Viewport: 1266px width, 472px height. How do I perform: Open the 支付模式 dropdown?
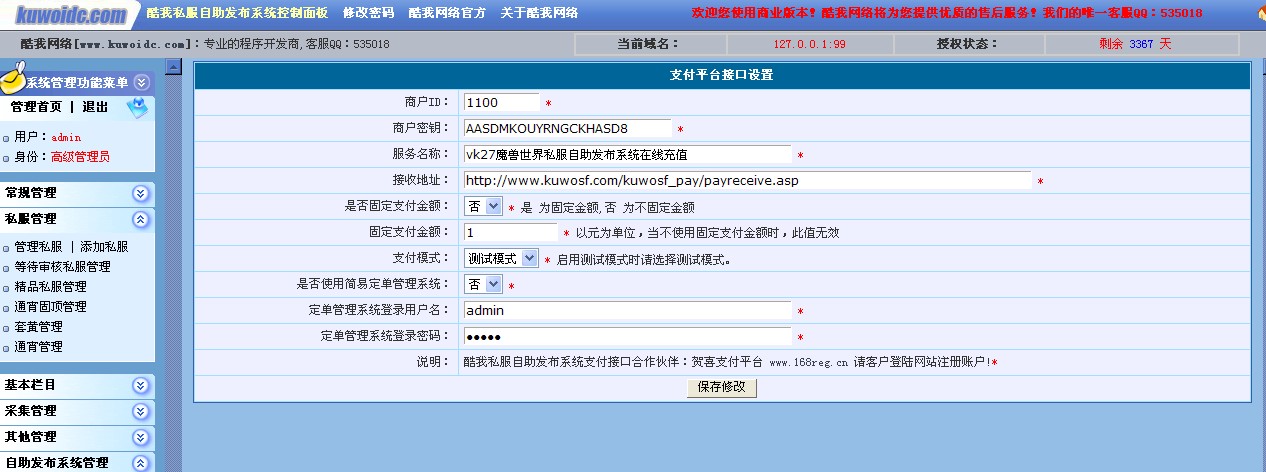click(x=502, y=259)
